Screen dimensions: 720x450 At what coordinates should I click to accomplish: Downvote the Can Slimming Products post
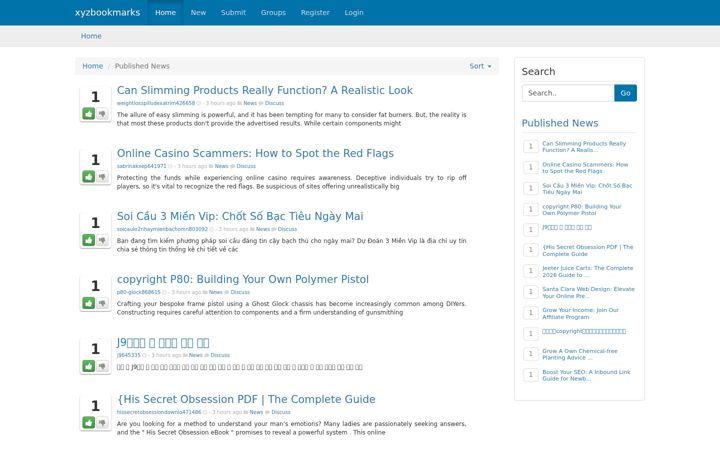click(x=102, y=113)
